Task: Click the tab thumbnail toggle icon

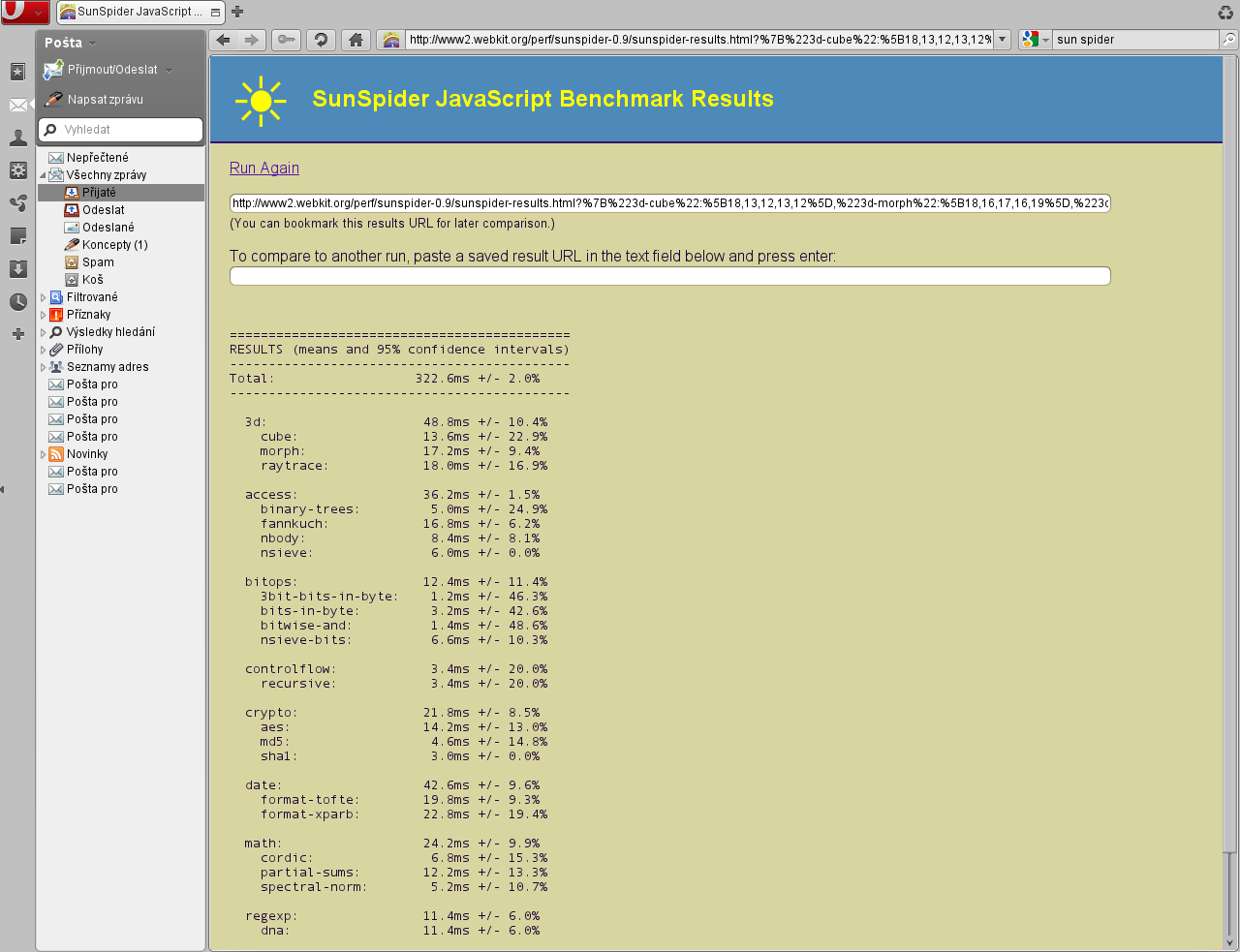Action: (x=215, y=13)
